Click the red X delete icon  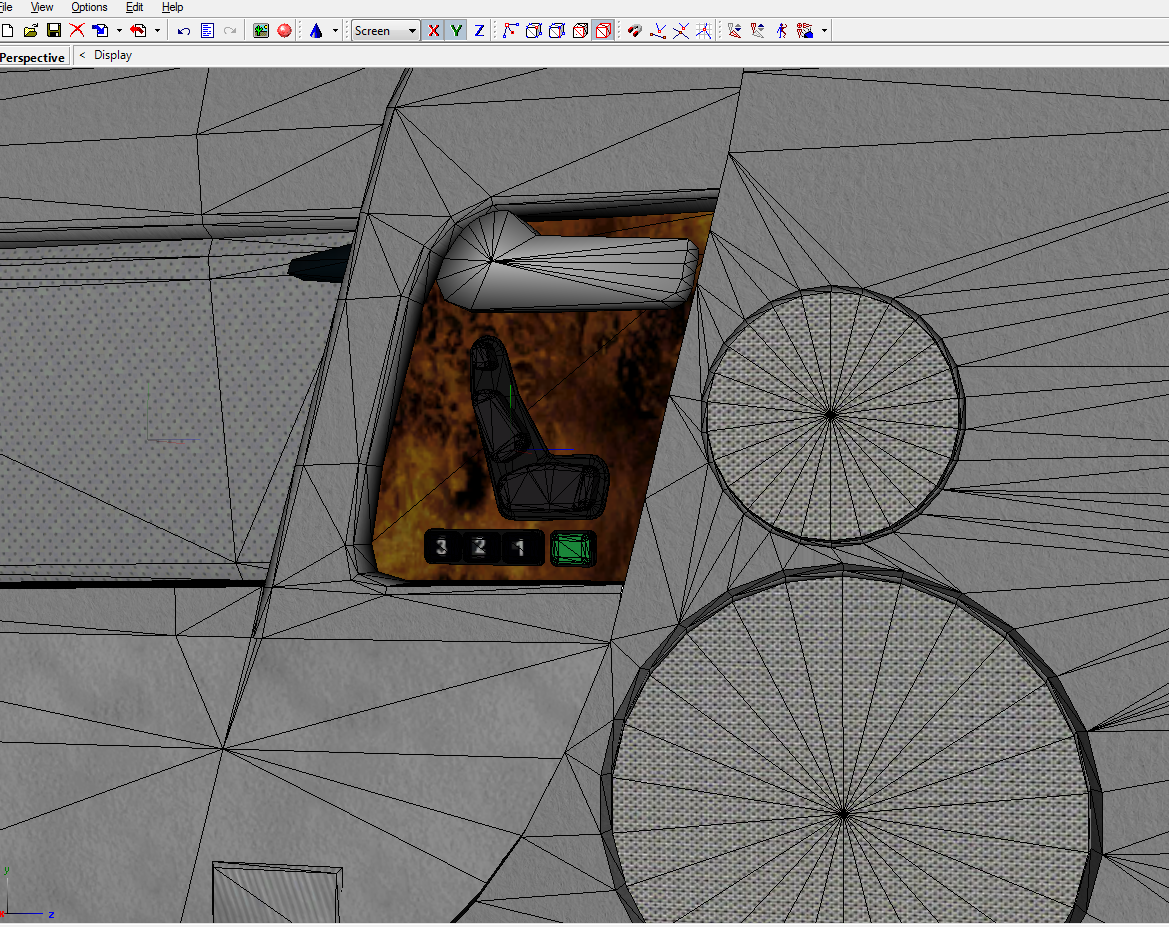pos(77,31)
